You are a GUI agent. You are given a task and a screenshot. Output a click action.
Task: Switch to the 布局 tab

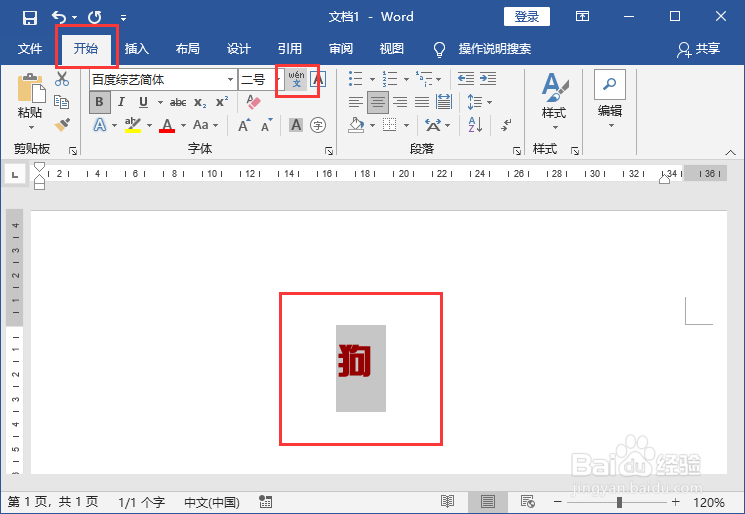tap(188, 48)
